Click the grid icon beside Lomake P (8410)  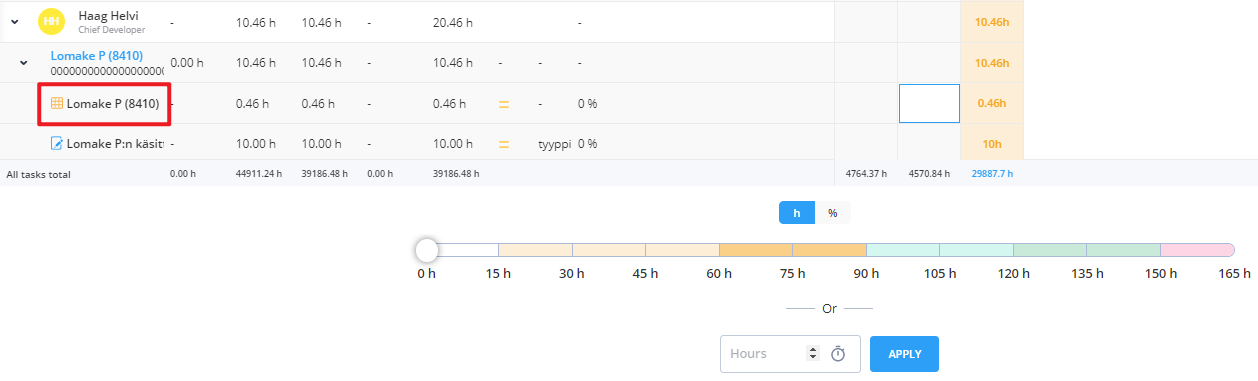tap(57, 103)
